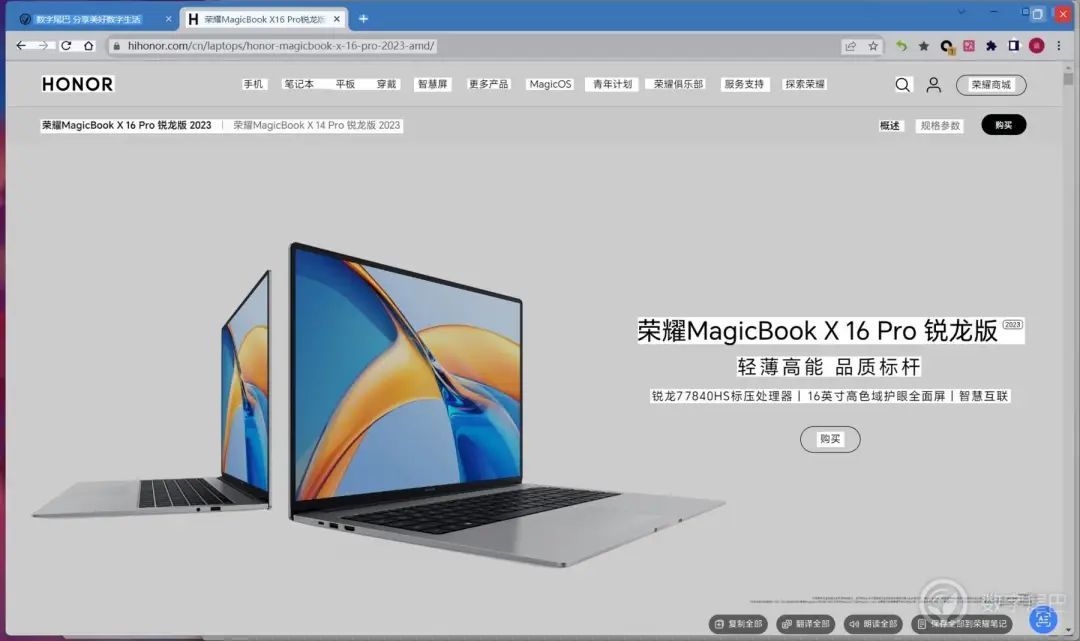Click the scrollbar down arrow
Viewport: 1080px width, 641px height.
(x=1068, y=629)
